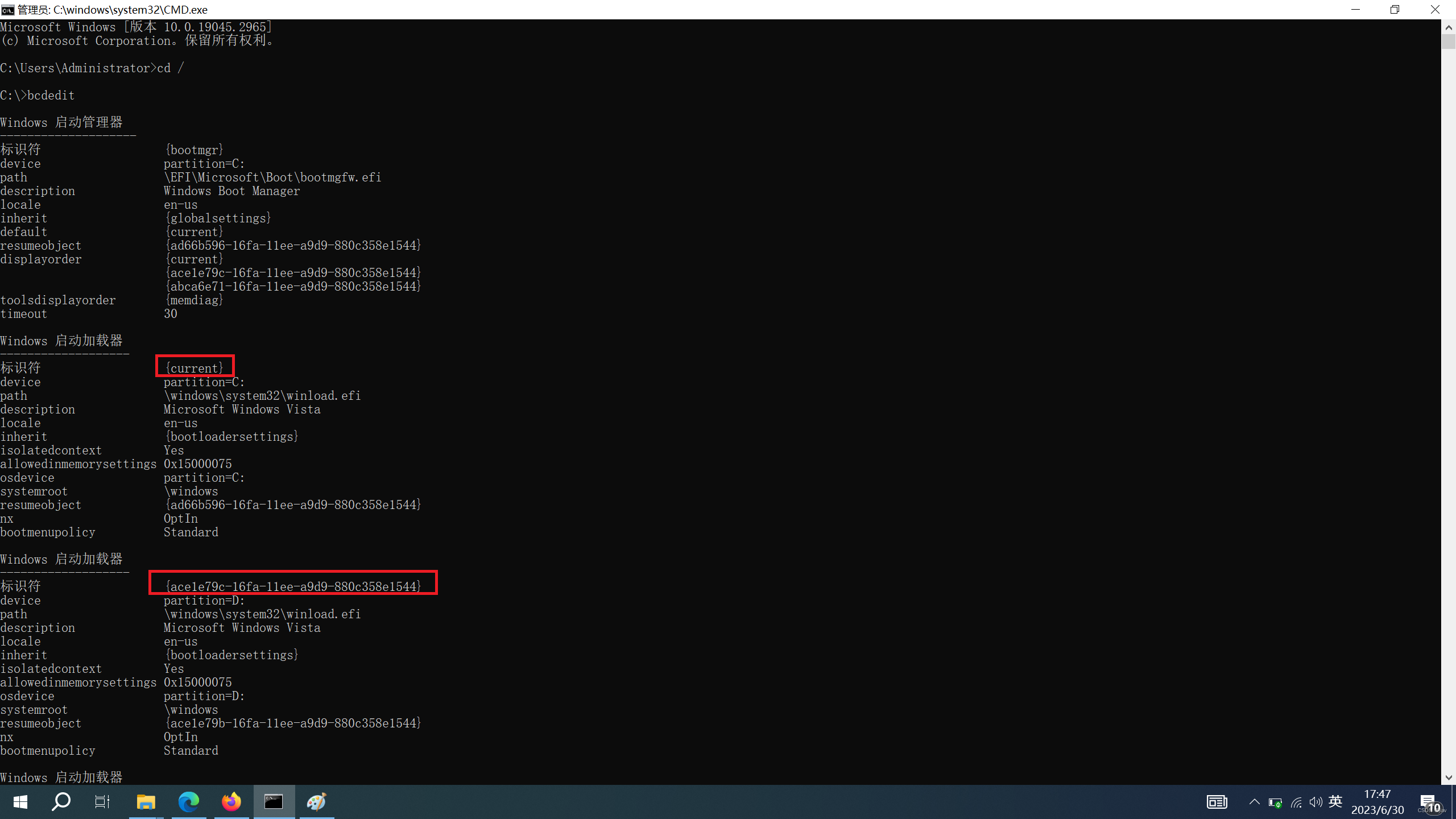Open File Explorer from the taskbar
1456x819 pixels.
coord(146,802)
